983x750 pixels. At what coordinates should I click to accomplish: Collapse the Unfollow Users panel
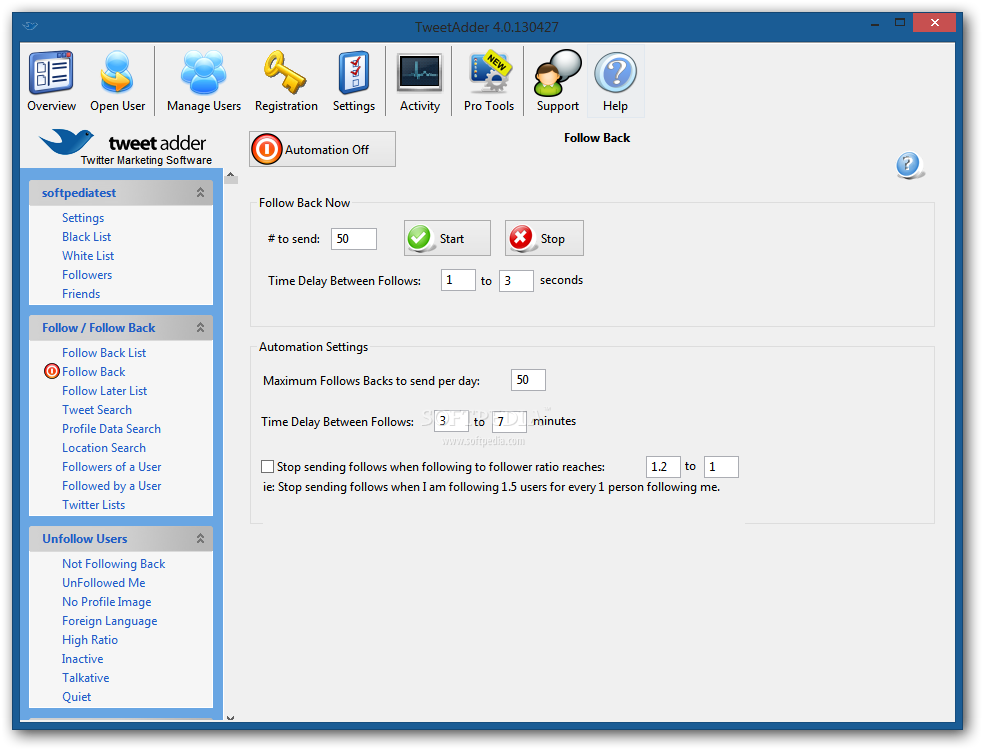(200, 539)
